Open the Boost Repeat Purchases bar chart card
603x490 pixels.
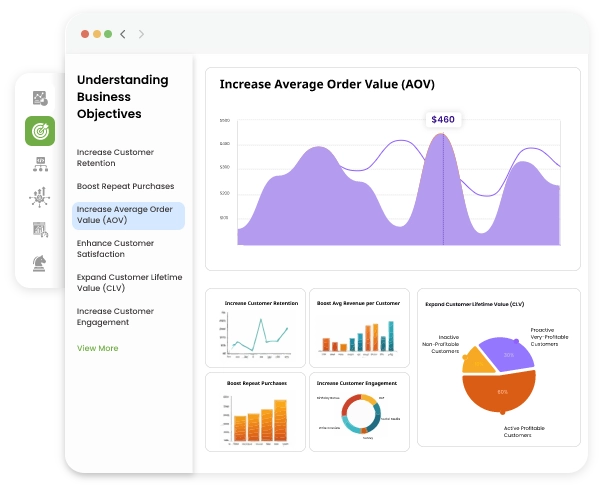(x=255, y=412)
